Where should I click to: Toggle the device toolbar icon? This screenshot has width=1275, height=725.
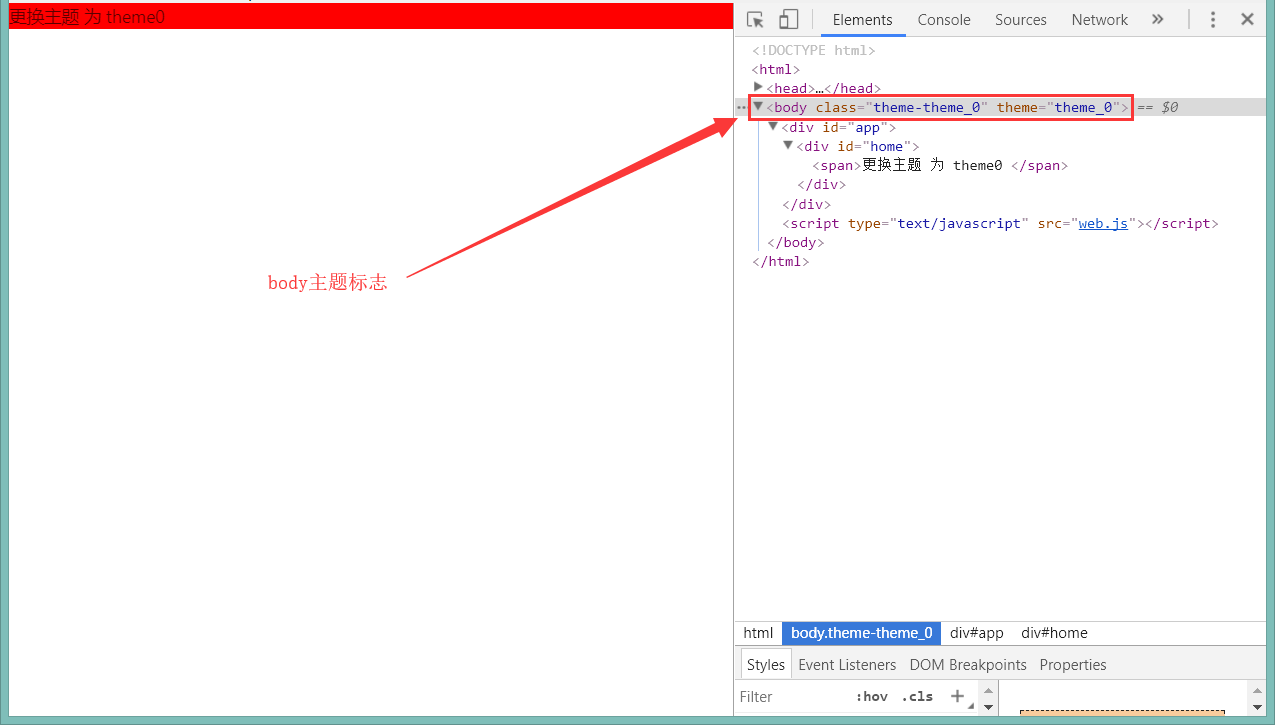click(789, 19)
